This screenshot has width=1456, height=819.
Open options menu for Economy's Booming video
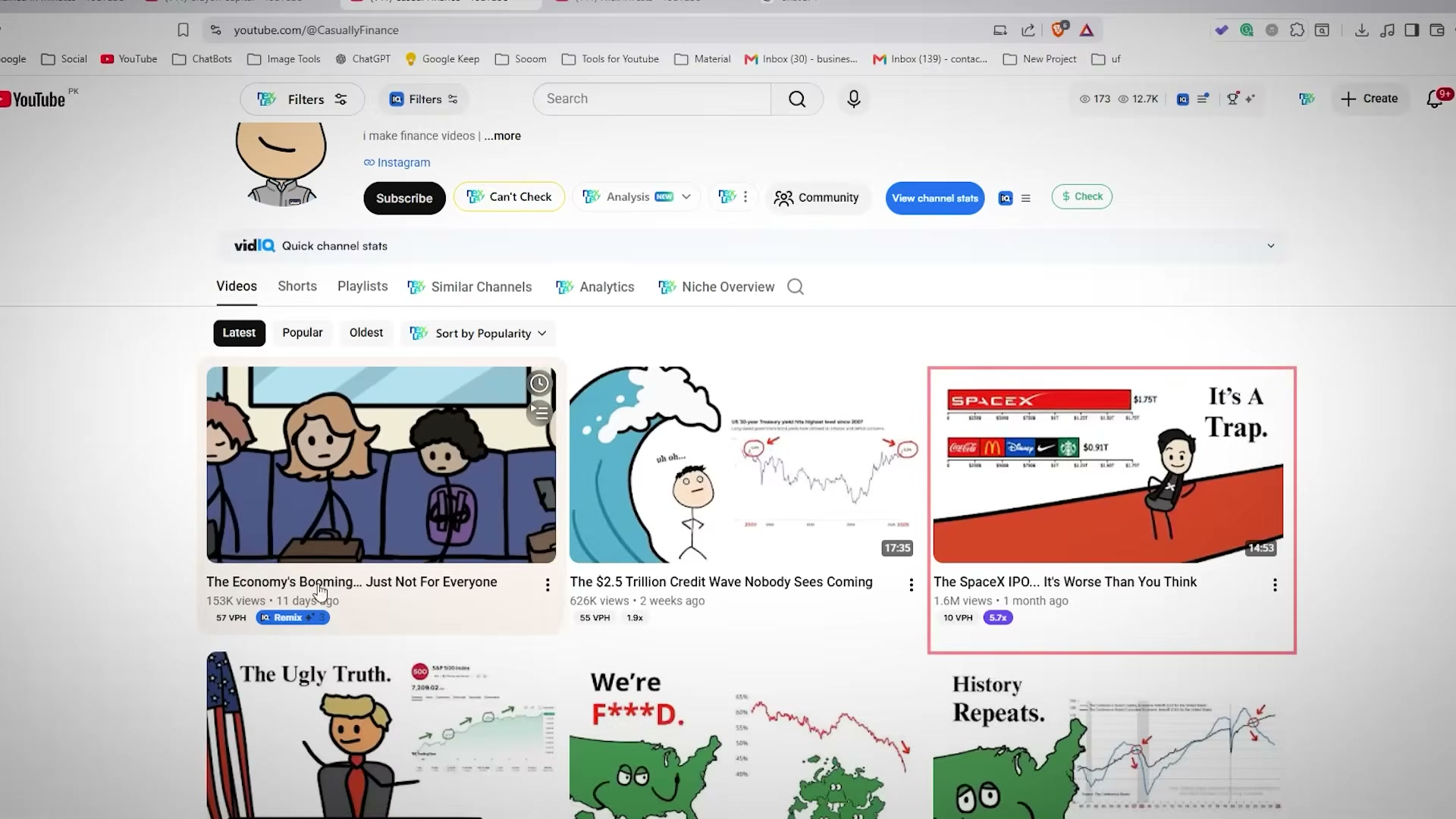pos(548,585)
